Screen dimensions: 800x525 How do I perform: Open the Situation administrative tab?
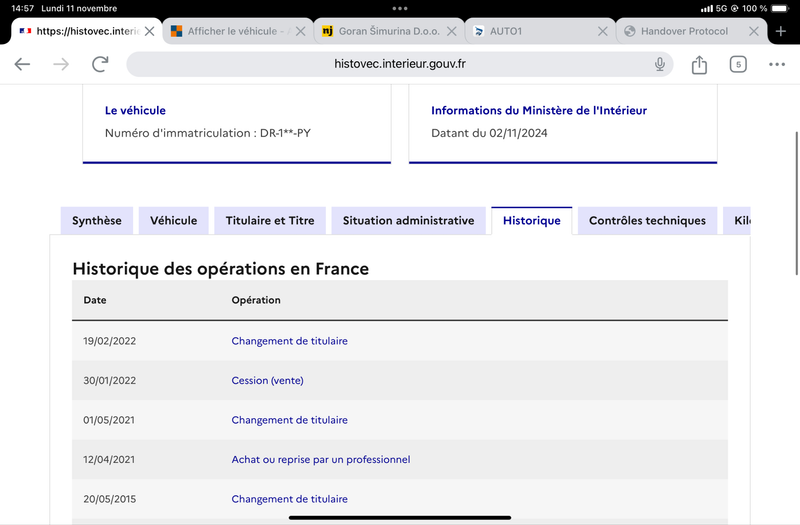(x=408, y=220)
